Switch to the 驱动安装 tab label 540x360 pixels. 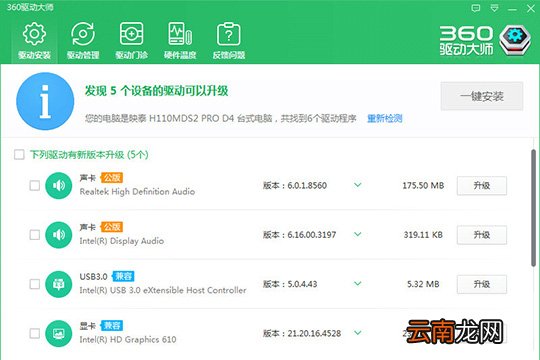[x=34, y=55]
